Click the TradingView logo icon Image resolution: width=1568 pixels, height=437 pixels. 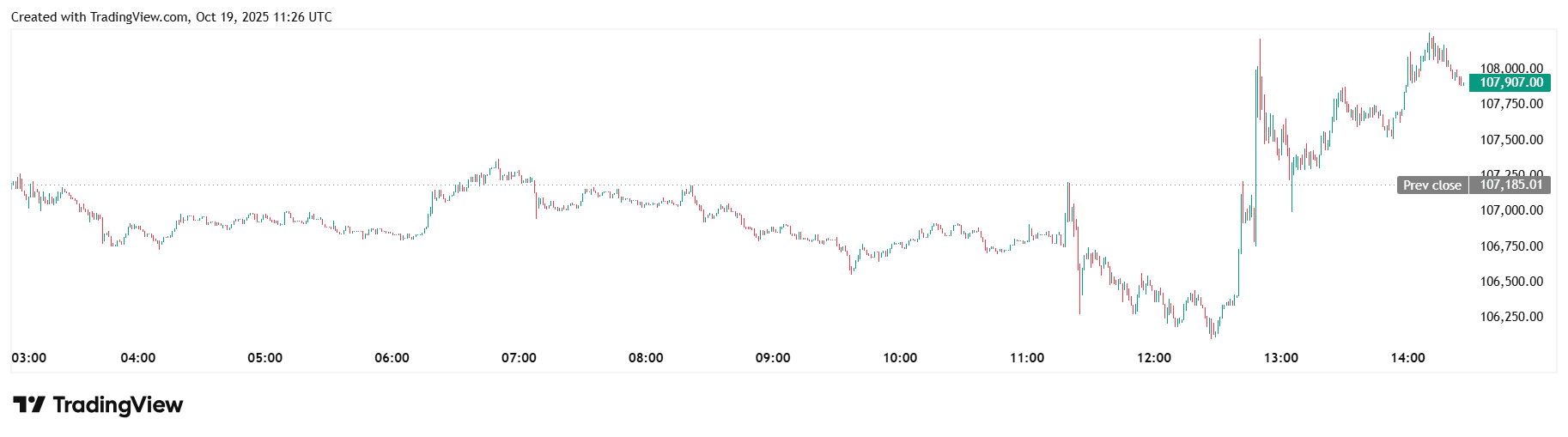(28, 404)
